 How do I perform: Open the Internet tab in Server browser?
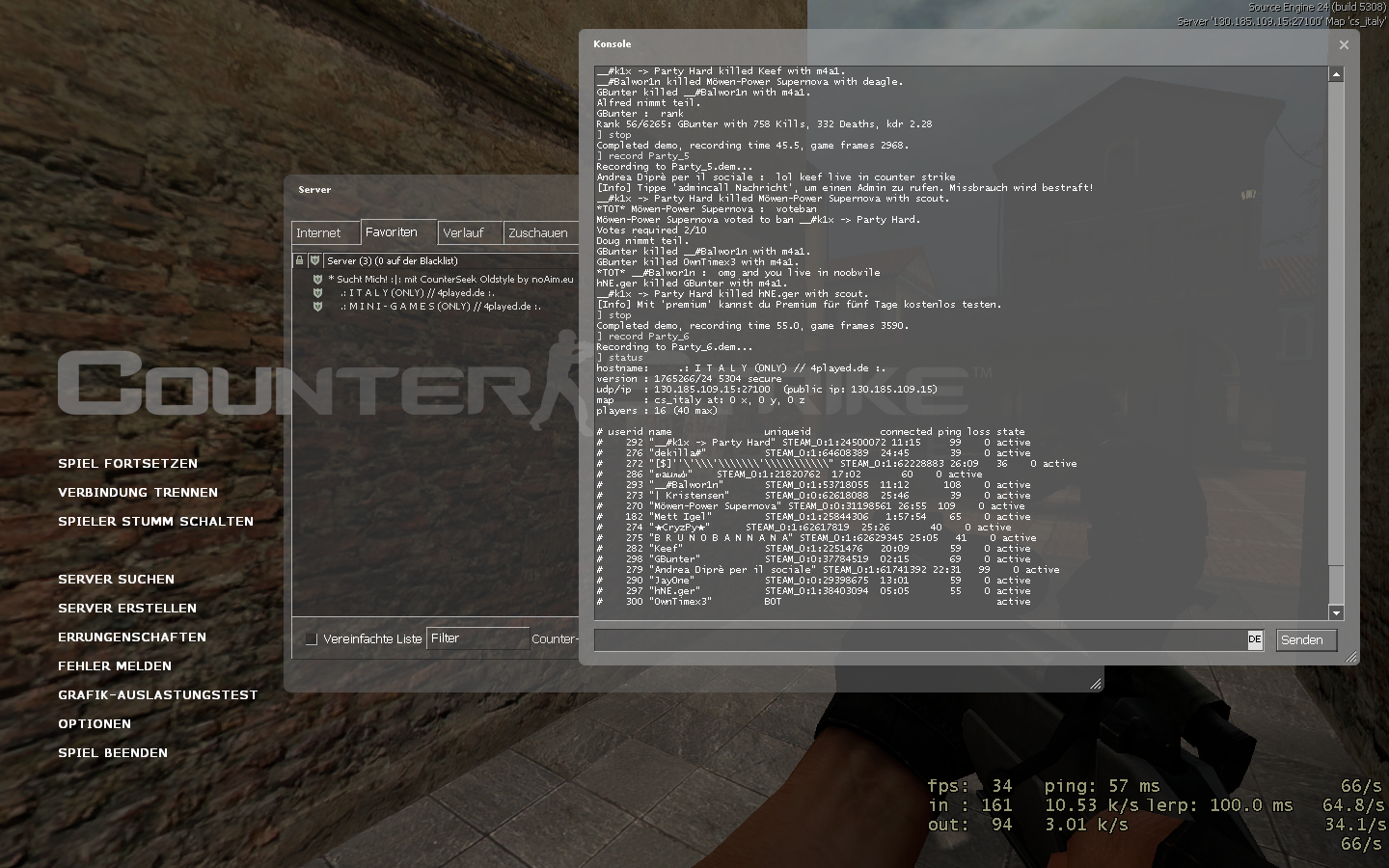(326, 232)
